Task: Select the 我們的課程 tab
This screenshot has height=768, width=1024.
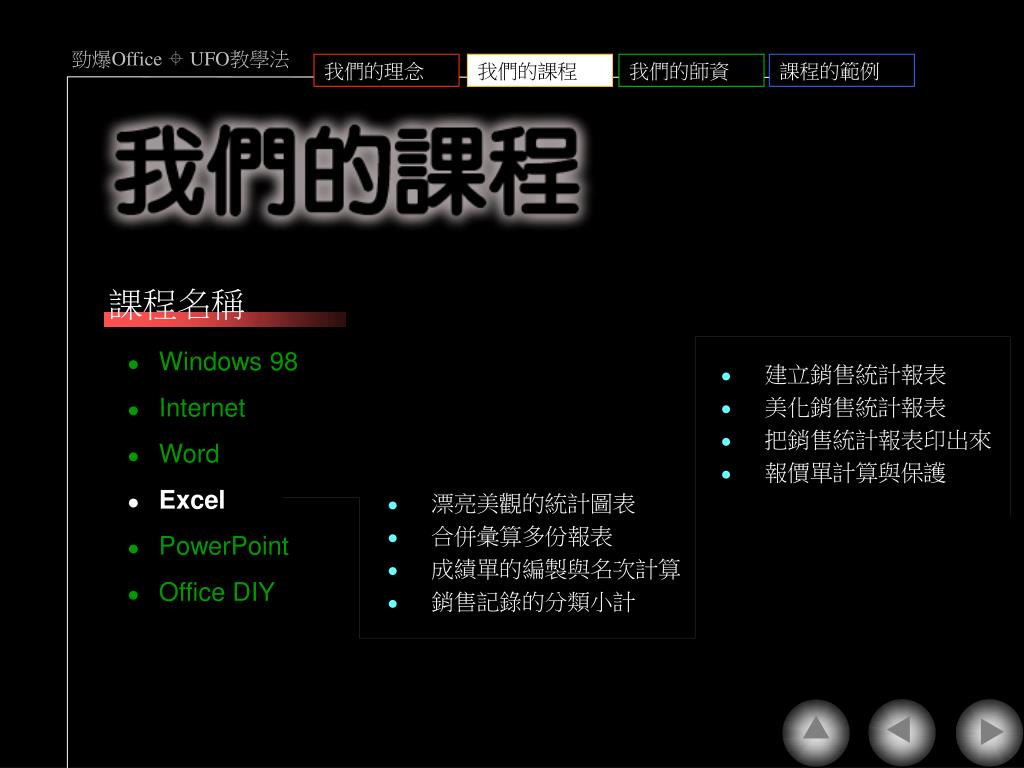Action: (x=539, y=71)
